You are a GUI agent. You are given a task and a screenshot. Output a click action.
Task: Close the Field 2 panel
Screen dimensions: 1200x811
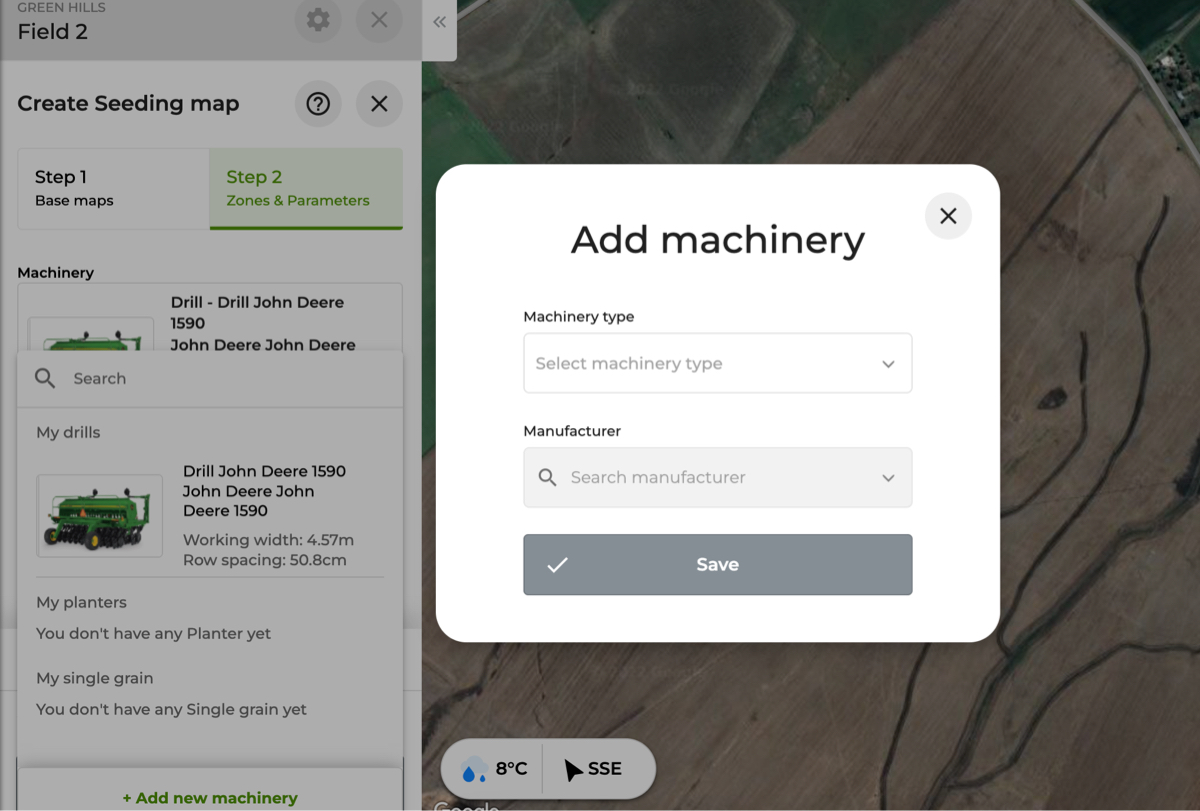click(379, 20)
